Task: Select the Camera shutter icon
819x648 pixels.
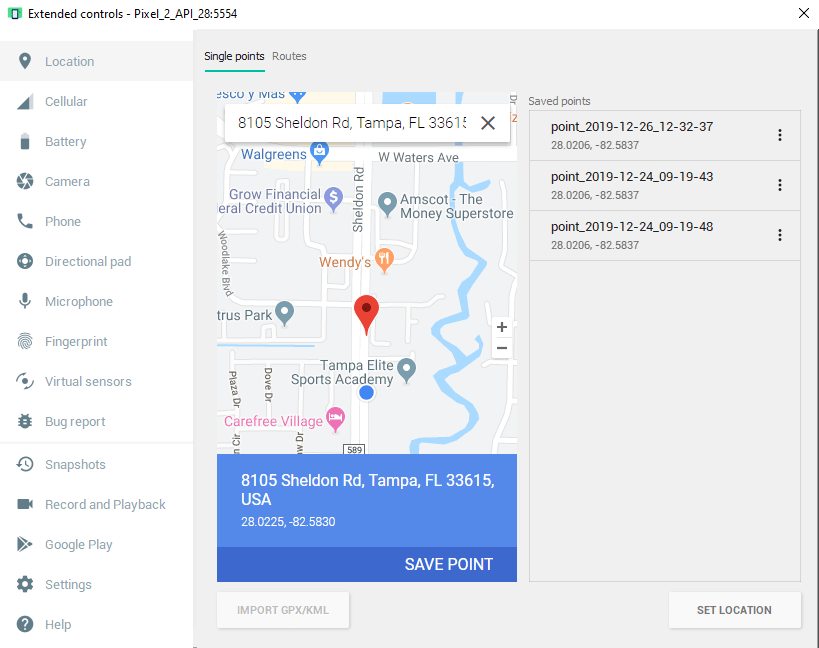Action: coord(25,181)
